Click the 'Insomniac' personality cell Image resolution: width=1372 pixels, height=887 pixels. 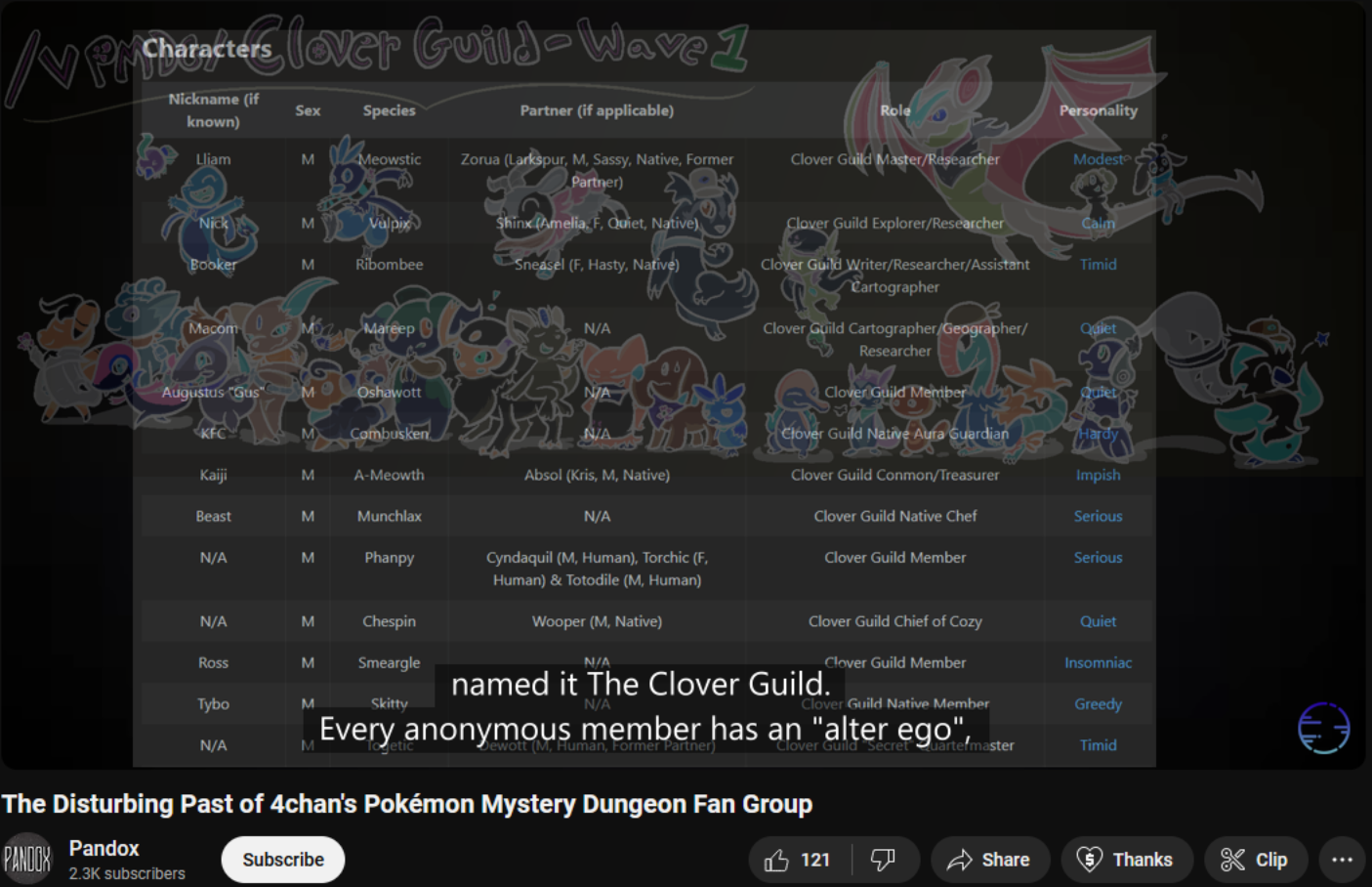pyautogui.click(x=1098, y=662)
